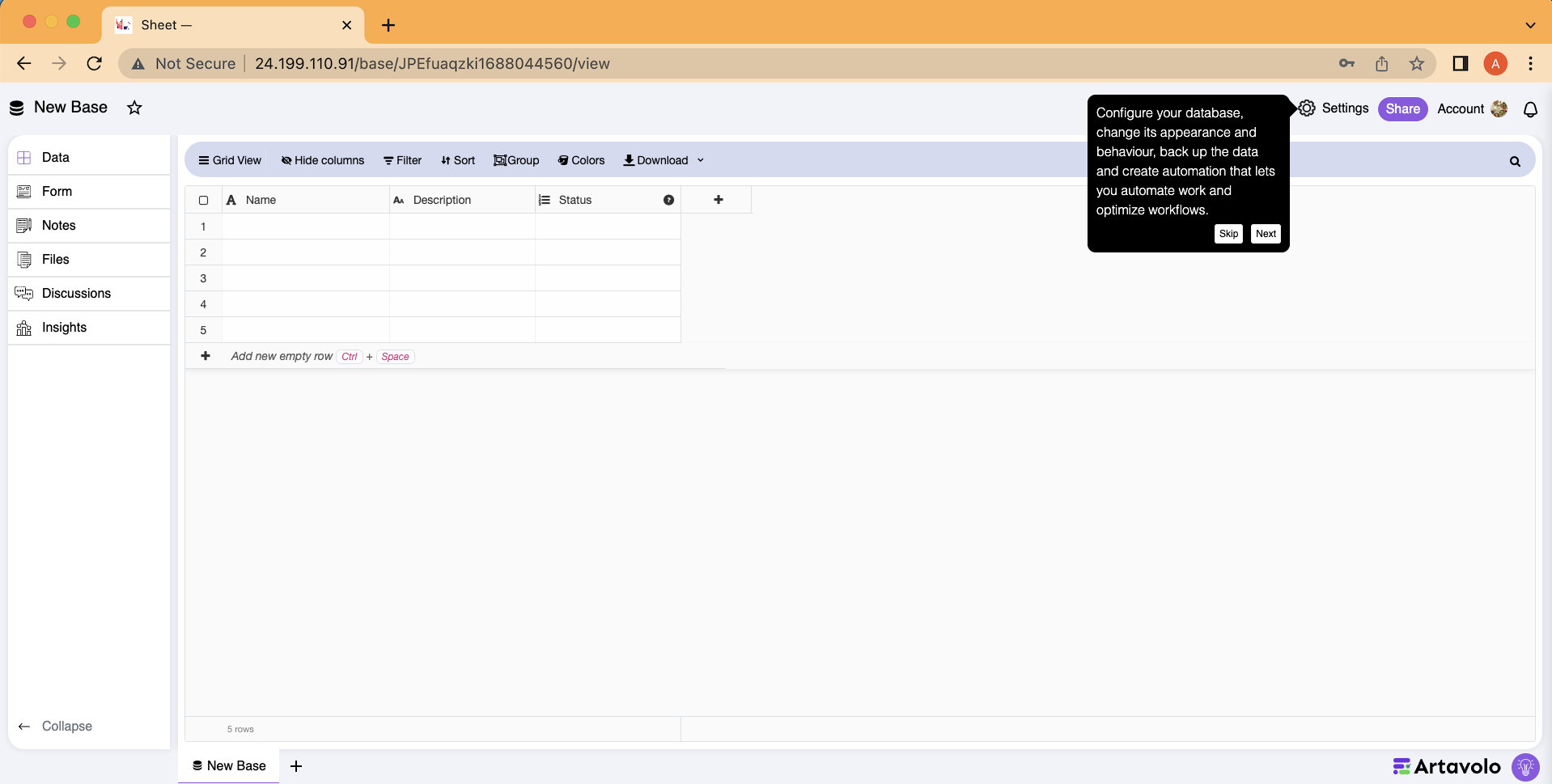Click Next in the tooltip
Image resolution: width=1552 pixels, height=784 pixels.
[1266, 234]
